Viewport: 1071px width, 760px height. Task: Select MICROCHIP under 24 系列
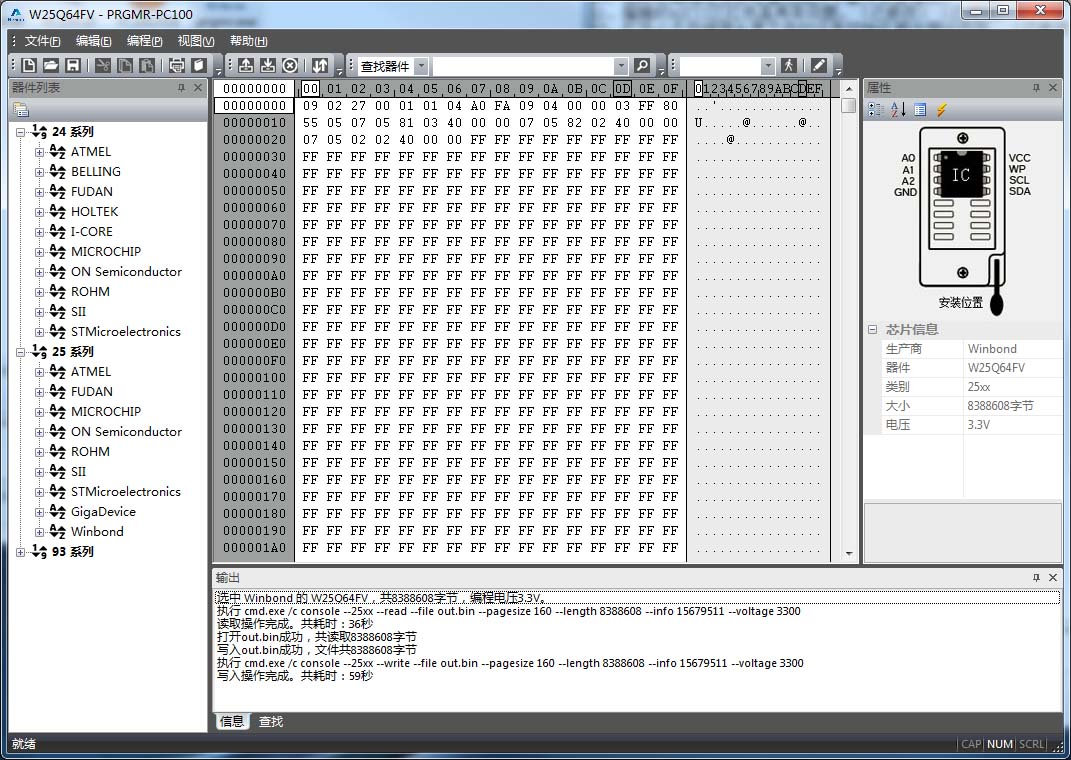(x=106, y=251)
